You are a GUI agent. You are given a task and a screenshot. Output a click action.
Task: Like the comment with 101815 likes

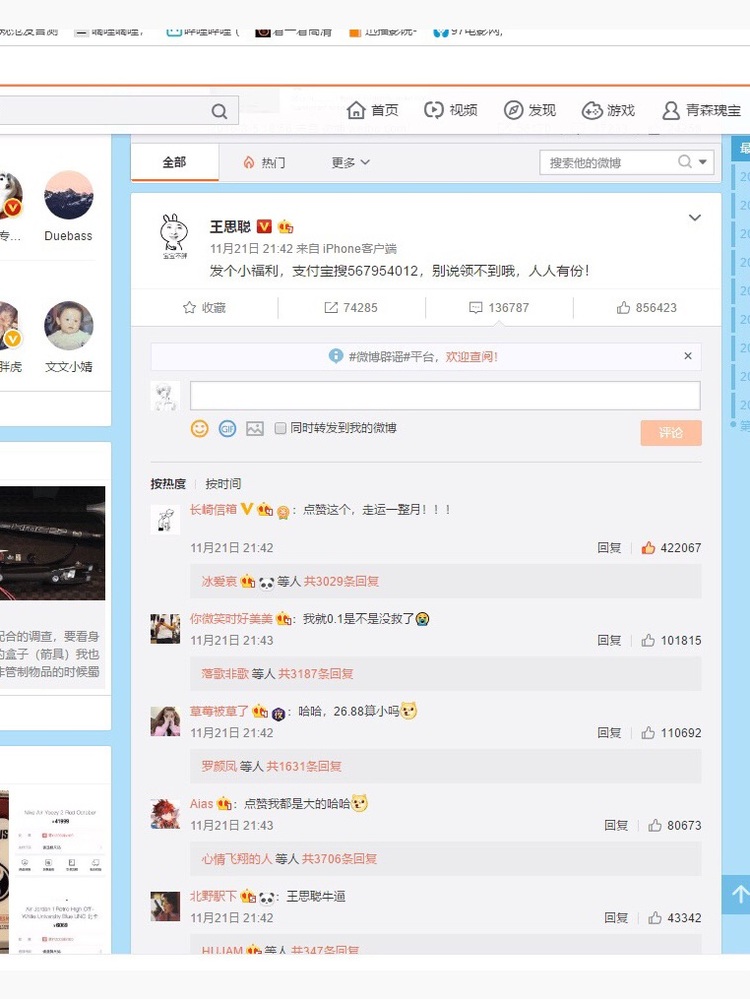tap(648, 640)
